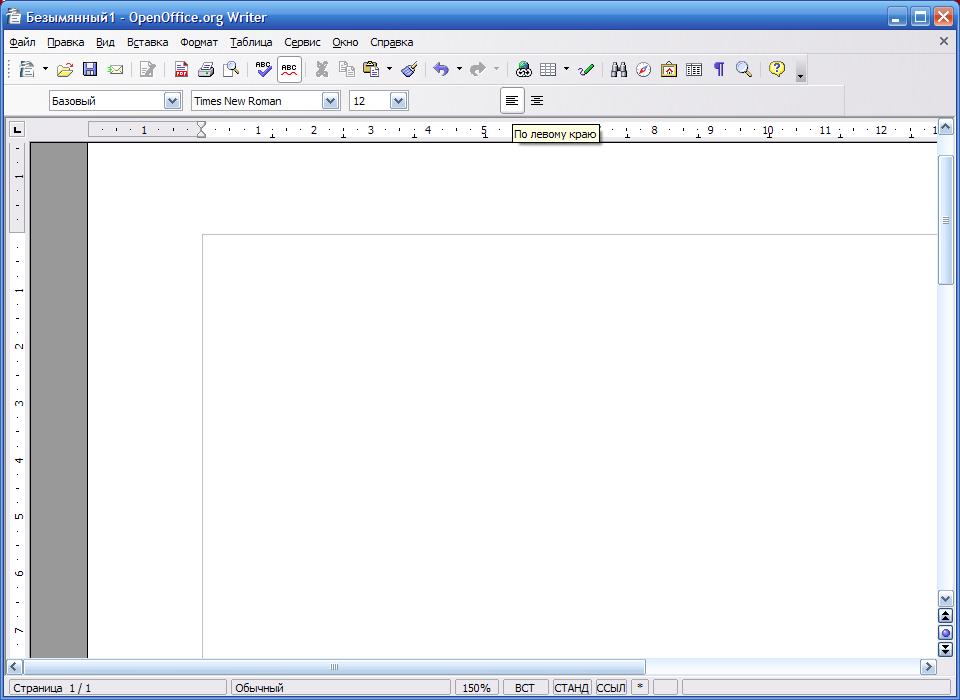The height and width of the screenshot is (700, 960).
Task: Open the toolbar options arrow at toolbar end
Action: point(800,70)
